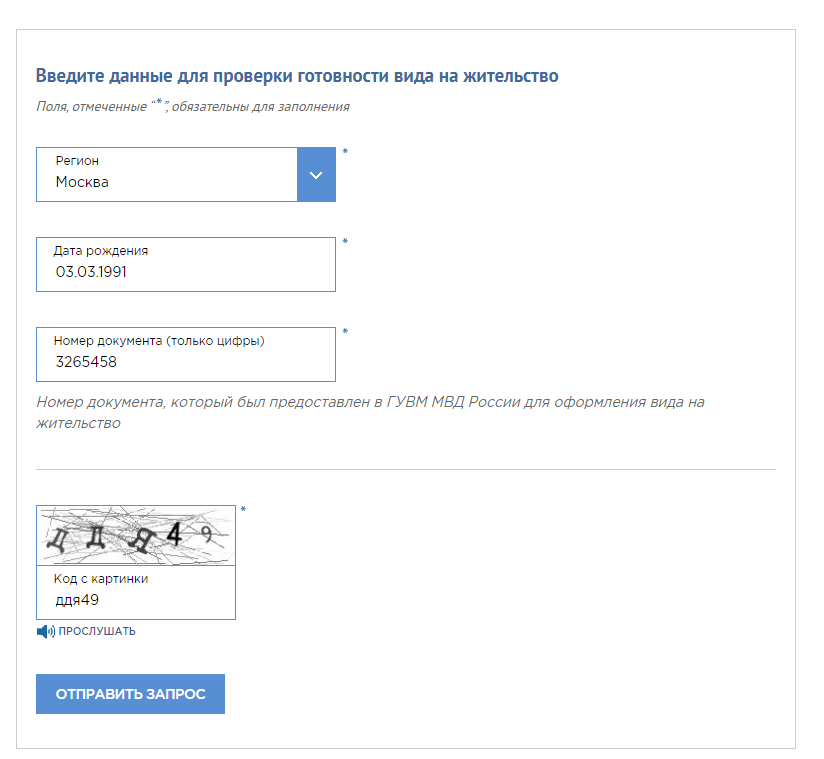Screen dimensions: 824x759
Task: Click the heading about проверки готовности вида на жительство
Action: pos(297,76)
